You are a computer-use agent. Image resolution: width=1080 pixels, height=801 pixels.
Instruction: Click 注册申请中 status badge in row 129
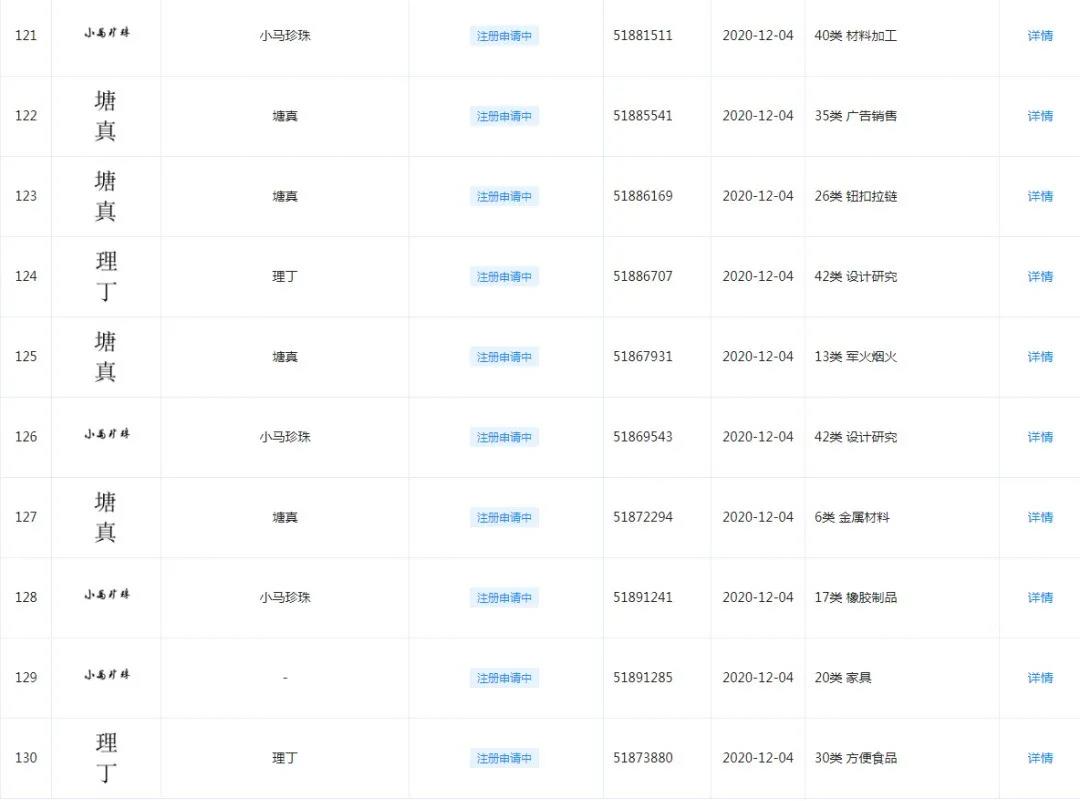tap(504, 678)
